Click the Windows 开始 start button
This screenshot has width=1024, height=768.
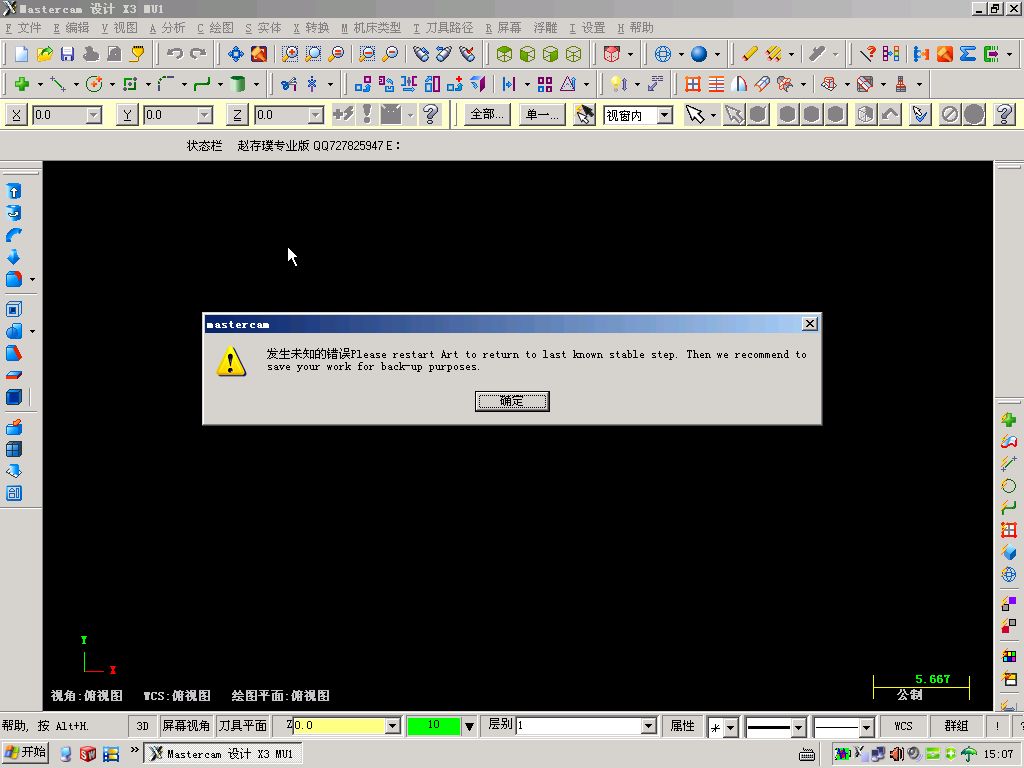click(x=25, y=752)
